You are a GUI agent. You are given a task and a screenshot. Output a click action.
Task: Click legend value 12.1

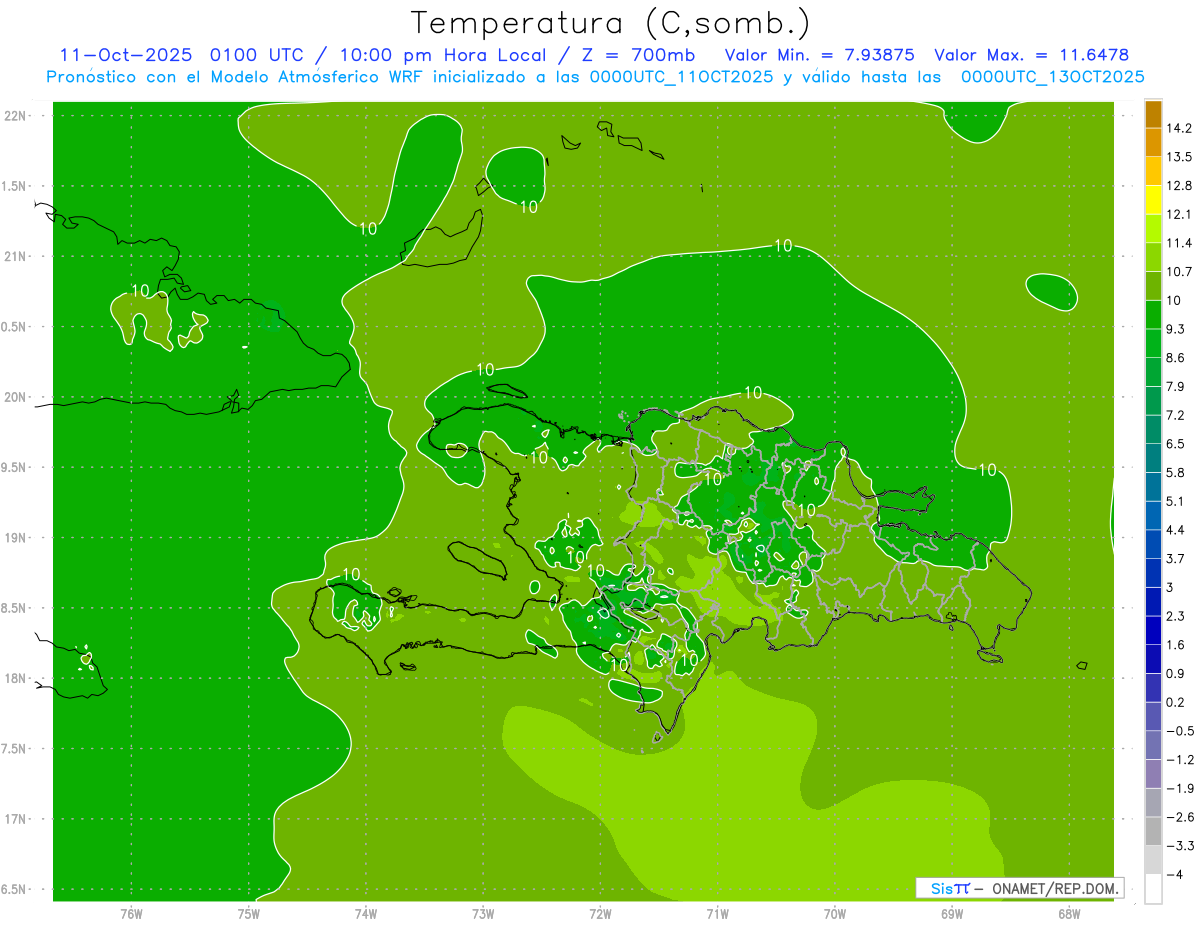1179,214
